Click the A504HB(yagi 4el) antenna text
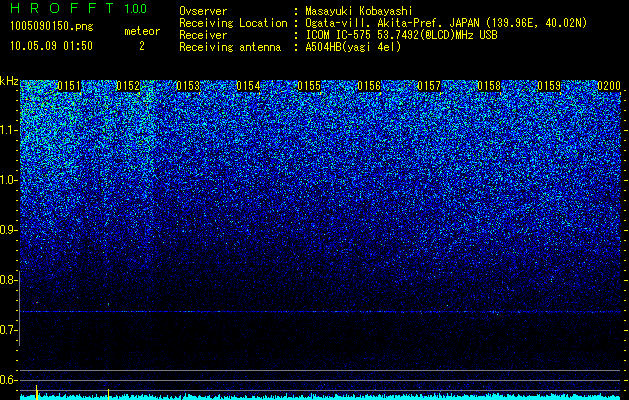Image resolution: width=629 pixels, height=400 pixels. pos(353,47)
